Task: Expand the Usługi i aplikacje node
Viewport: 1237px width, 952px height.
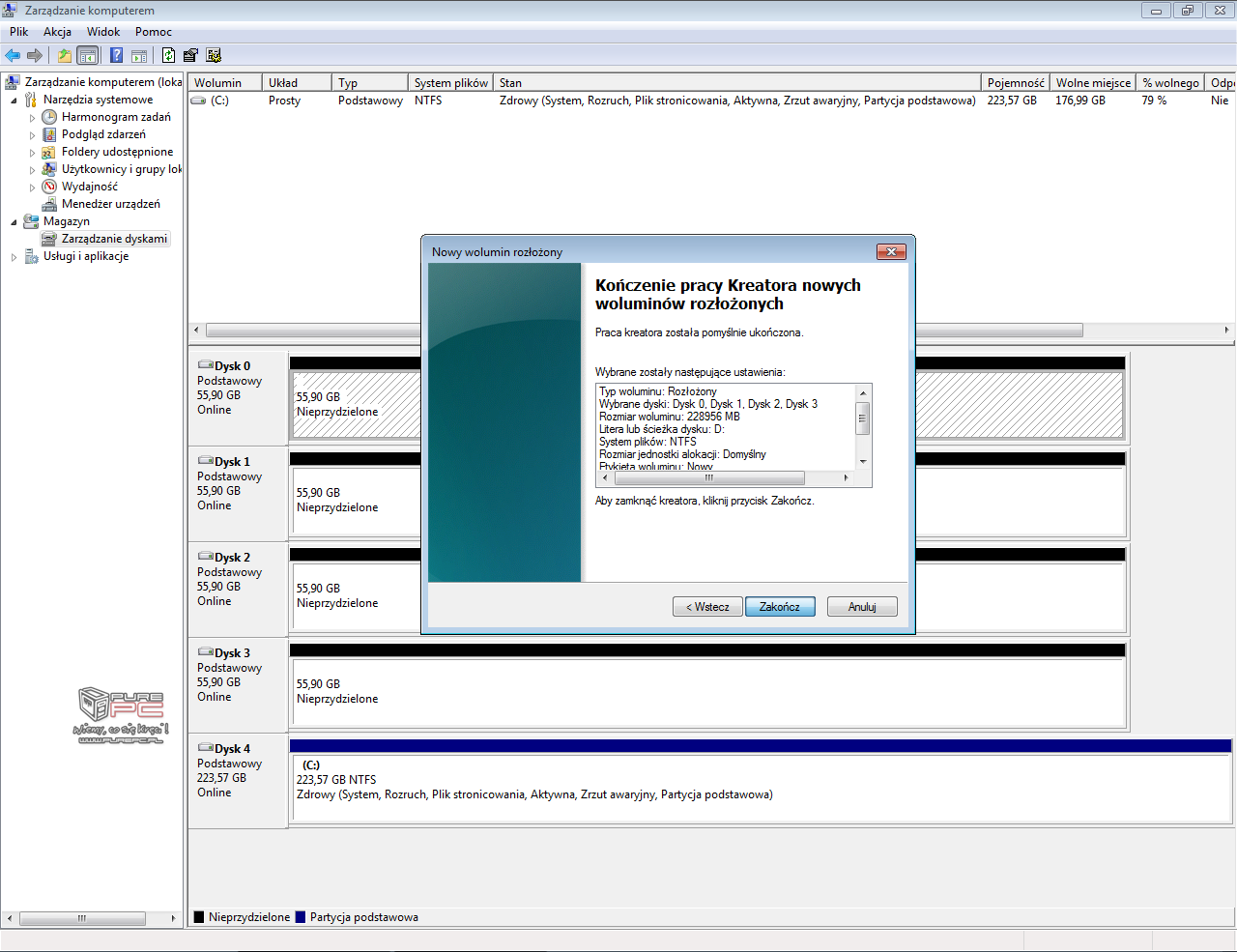Action: click(x=14, y=257)
